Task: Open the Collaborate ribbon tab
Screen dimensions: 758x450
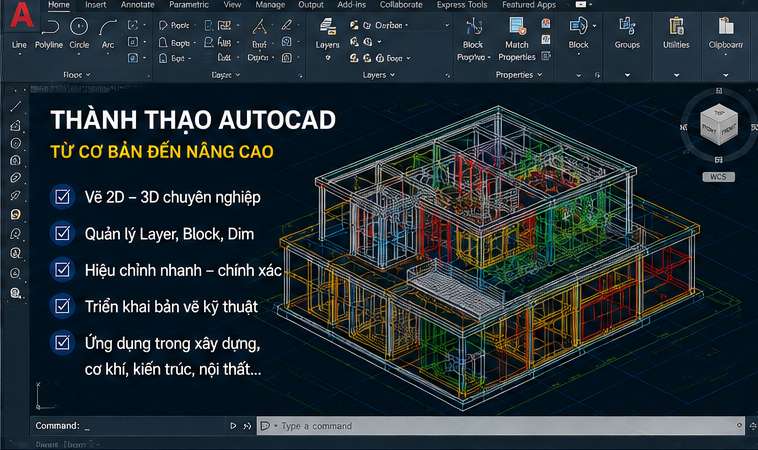Action: 401,5
